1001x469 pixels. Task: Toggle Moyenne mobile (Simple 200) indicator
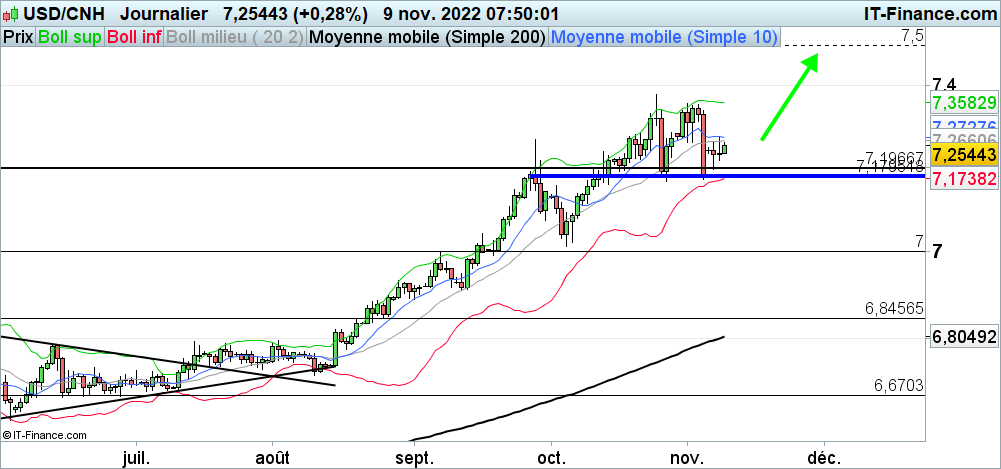pyautogui.click(x=427, y=37)
